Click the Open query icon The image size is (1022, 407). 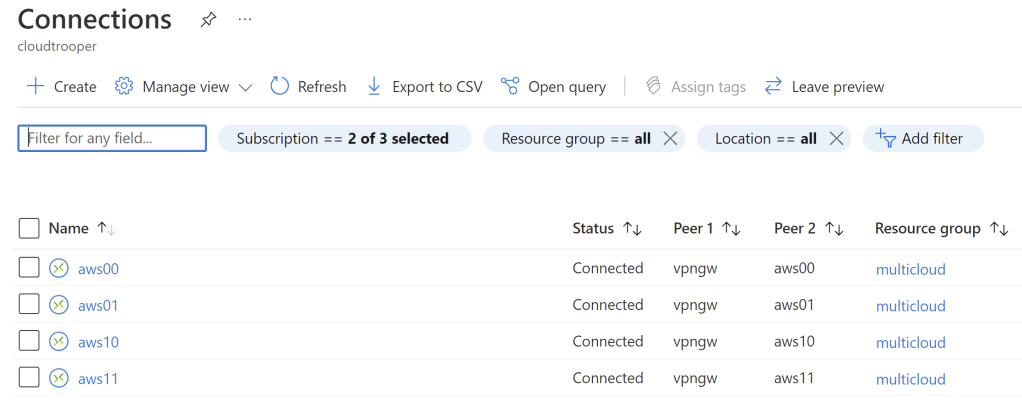tap(510, 87)
